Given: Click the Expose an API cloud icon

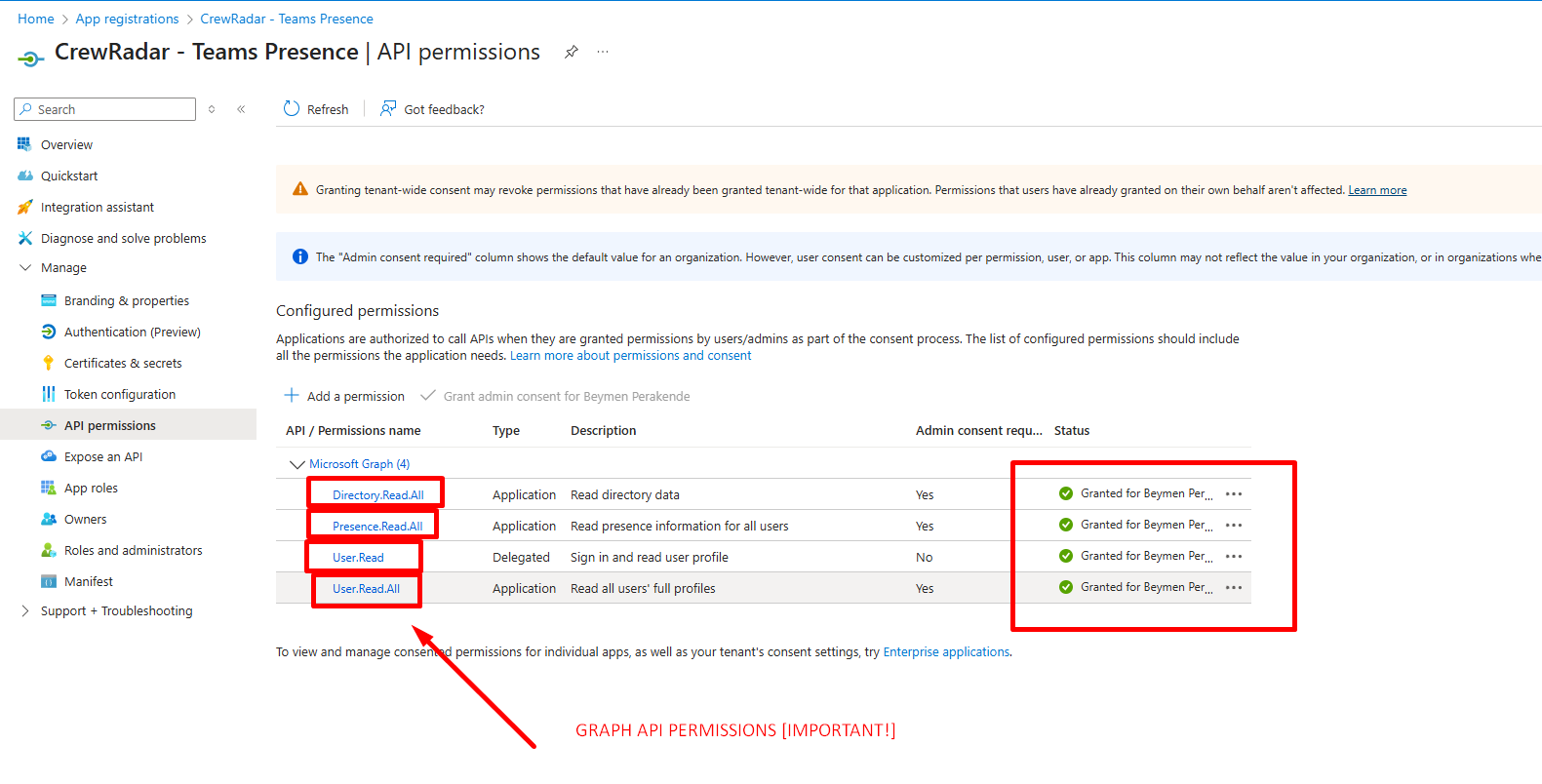Looking at the screenshot, I should (x=48, y=456).
